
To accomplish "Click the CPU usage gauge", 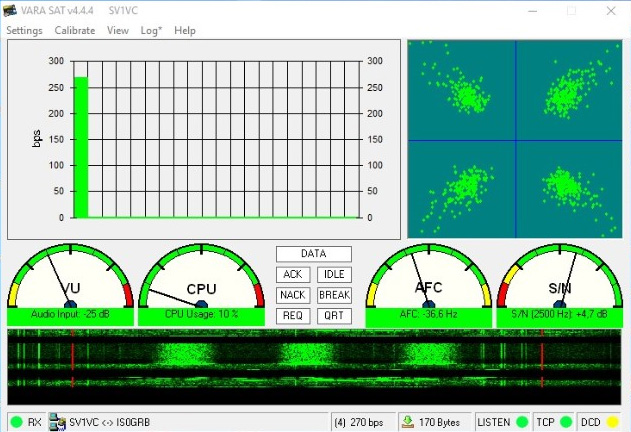I will point(201,276).
